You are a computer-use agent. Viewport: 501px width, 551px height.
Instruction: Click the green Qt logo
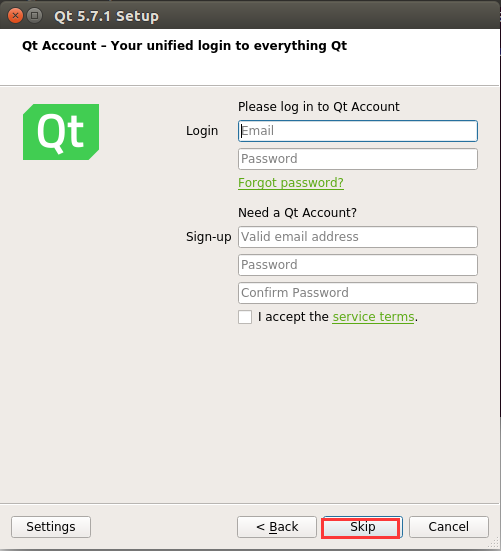click(x=61, y=132)
